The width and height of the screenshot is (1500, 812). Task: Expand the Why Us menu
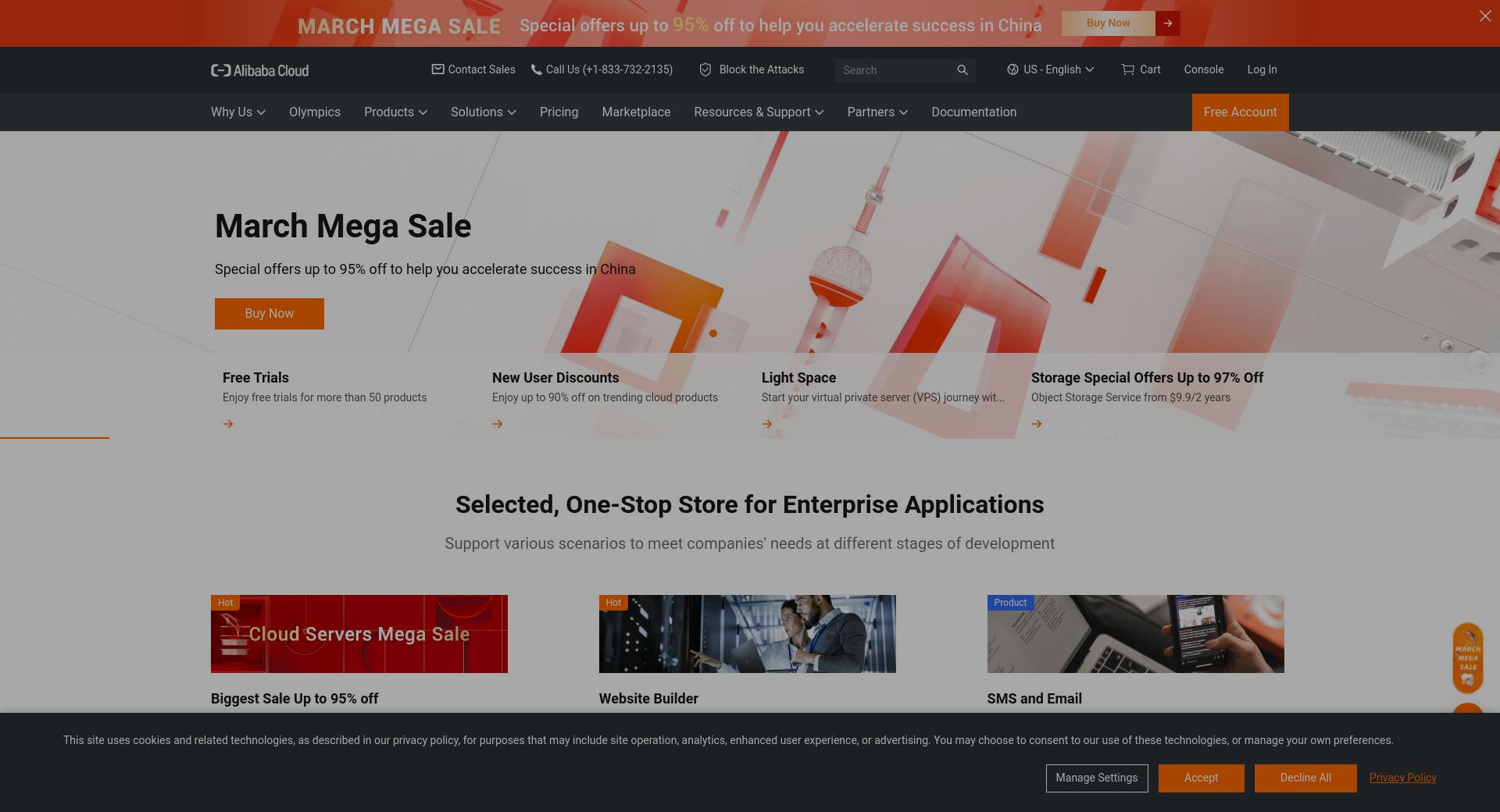click(238, 112)
